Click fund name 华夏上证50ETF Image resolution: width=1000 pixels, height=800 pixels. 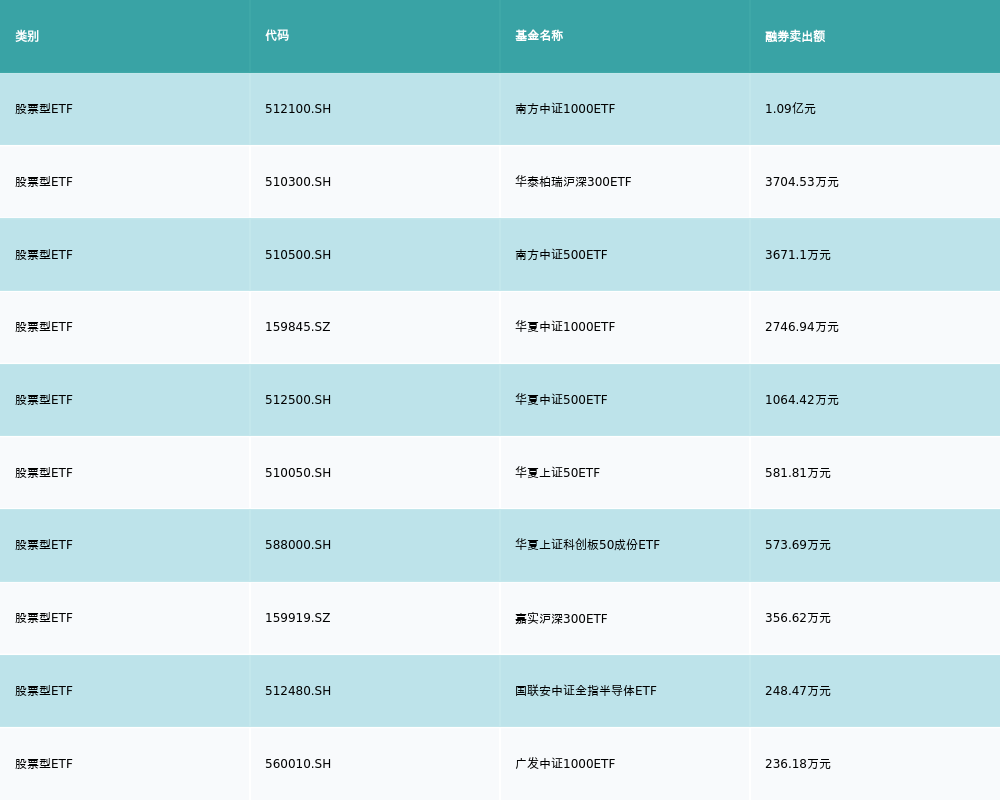coord(557,473)
